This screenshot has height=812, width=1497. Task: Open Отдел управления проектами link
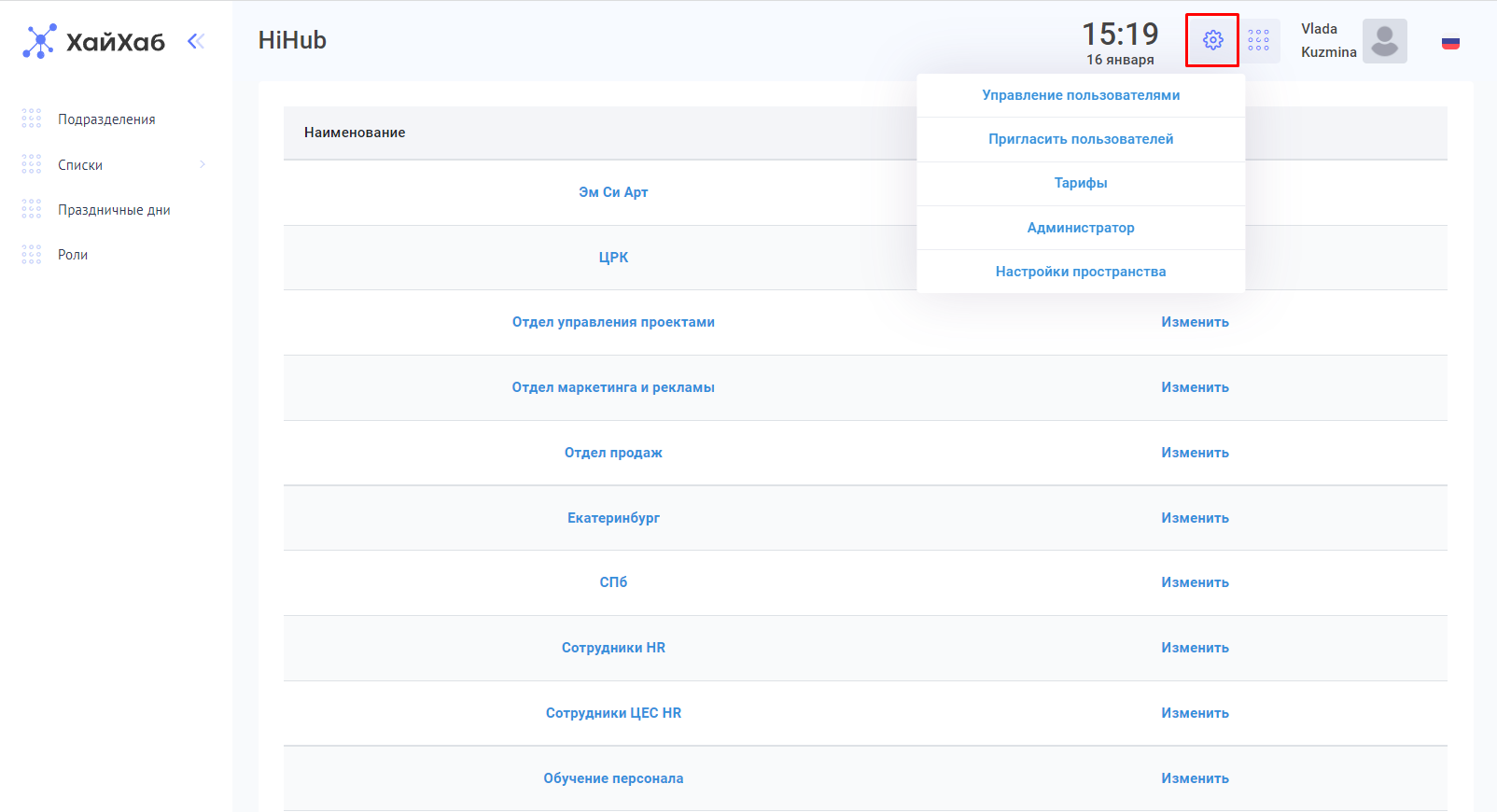click(x=613, y=322)
